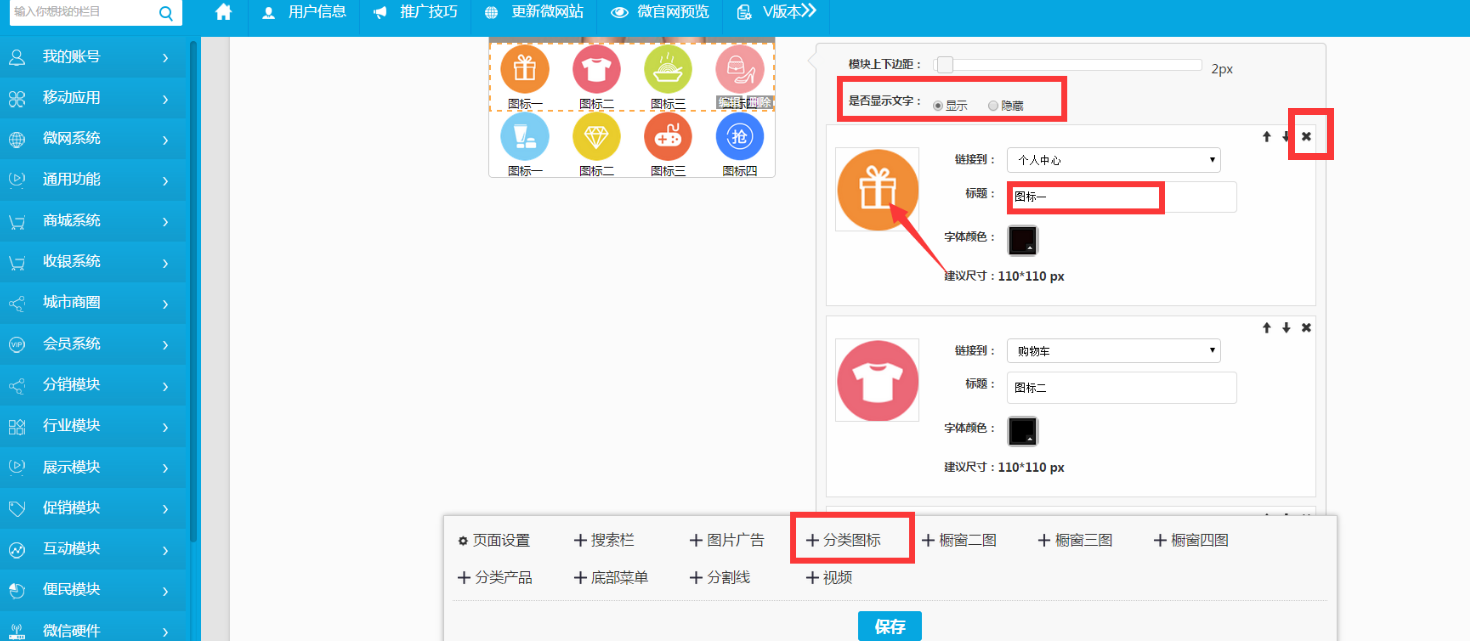The height and width of the screenshot is (641, 1470).
Task: Add 分类图标 module
Action: [x=843, y=540]
